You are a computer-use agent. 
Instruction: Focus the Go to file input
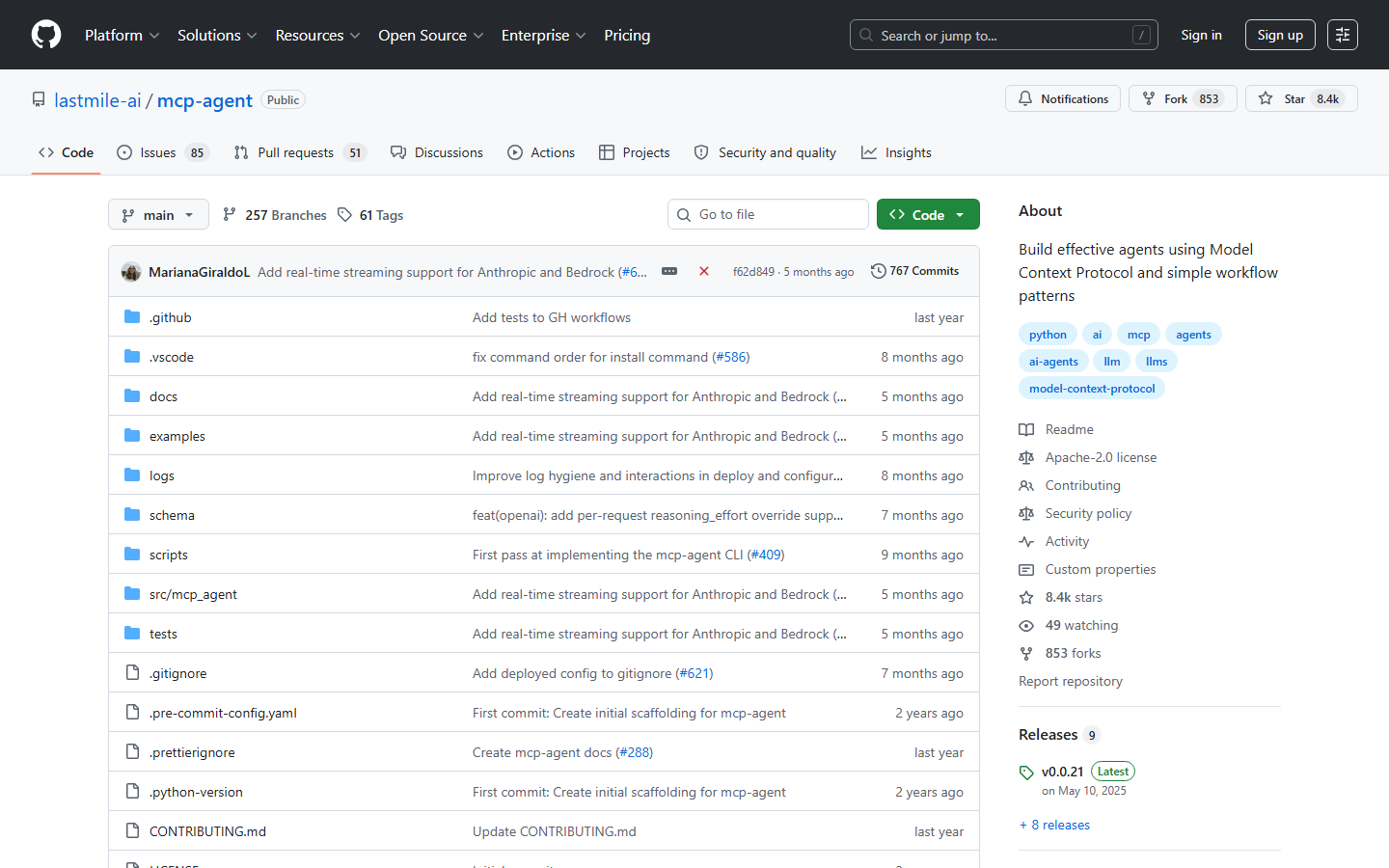coord(768,214)
